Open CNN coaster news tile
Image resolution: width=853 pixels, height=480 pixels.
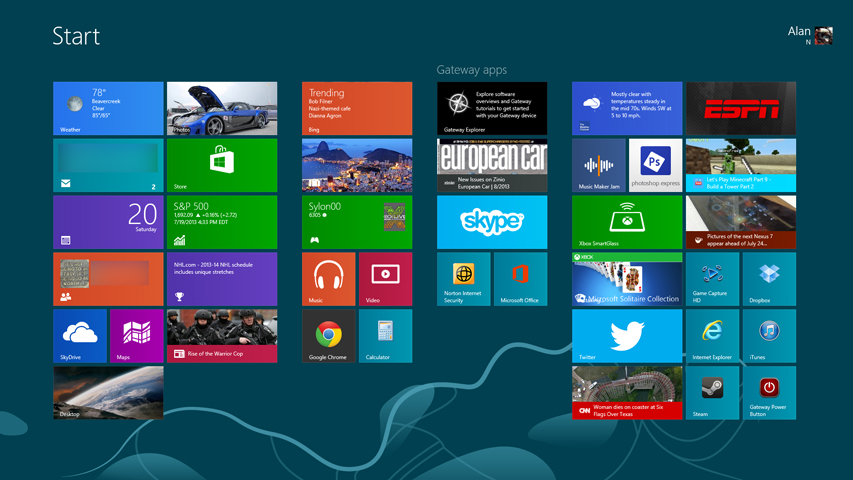(627, 393)
